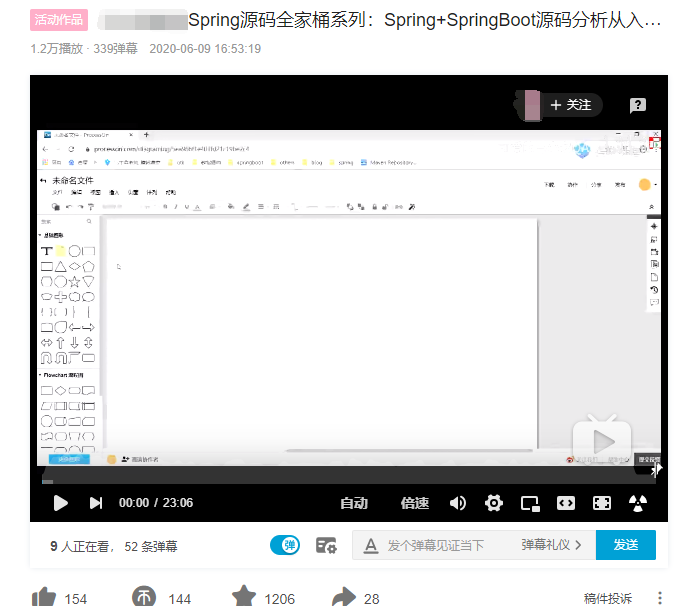Image resolution: width=674 pixels, height=606 pixels.
Task: Mute the video volume
Action: point(458,503)
